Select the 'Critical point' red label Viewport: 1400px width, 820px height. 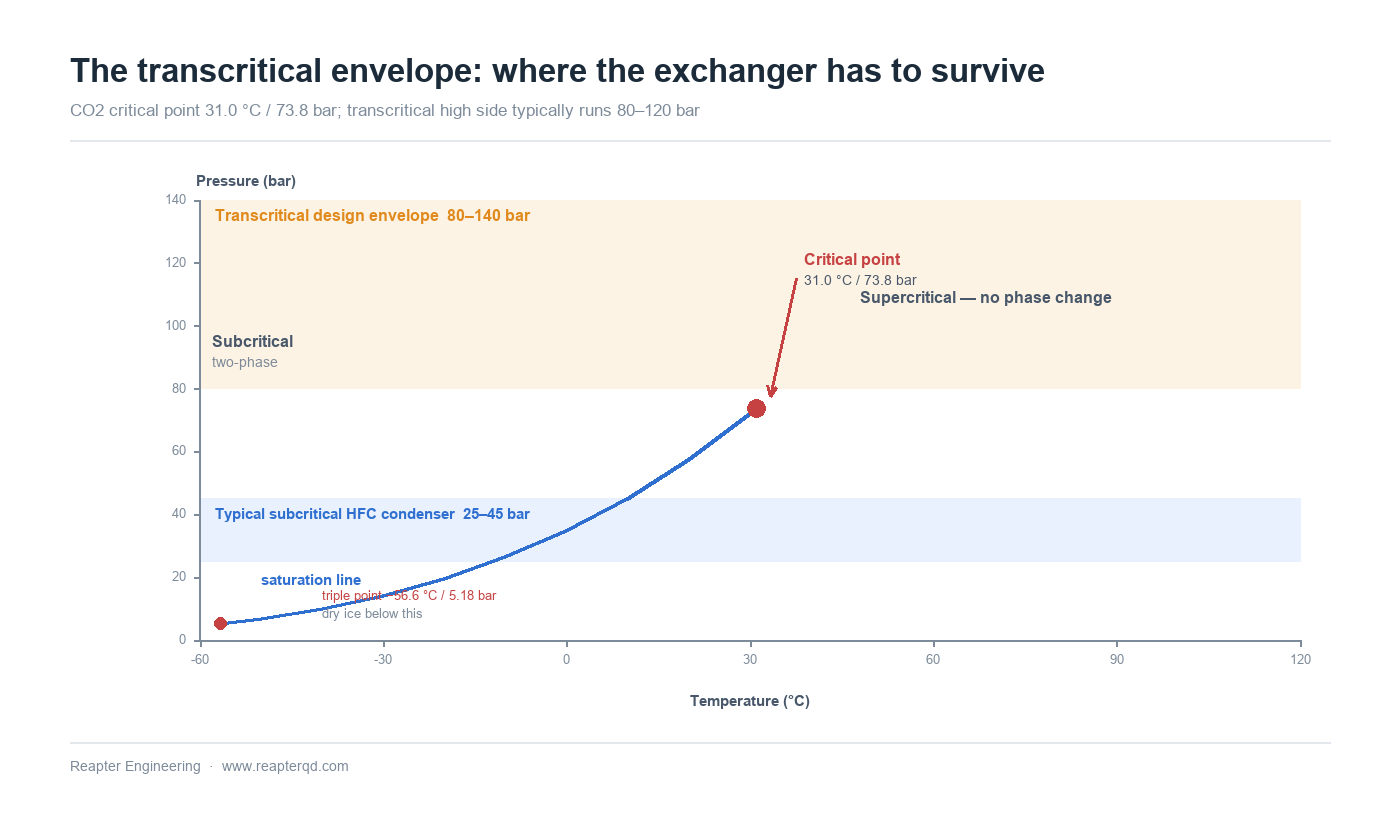(852, 260)
